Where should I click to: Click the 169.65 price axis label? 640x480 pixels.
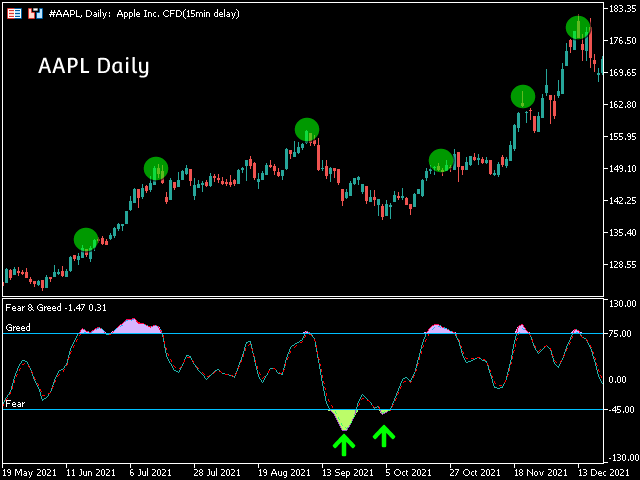(x=622, y=73)
